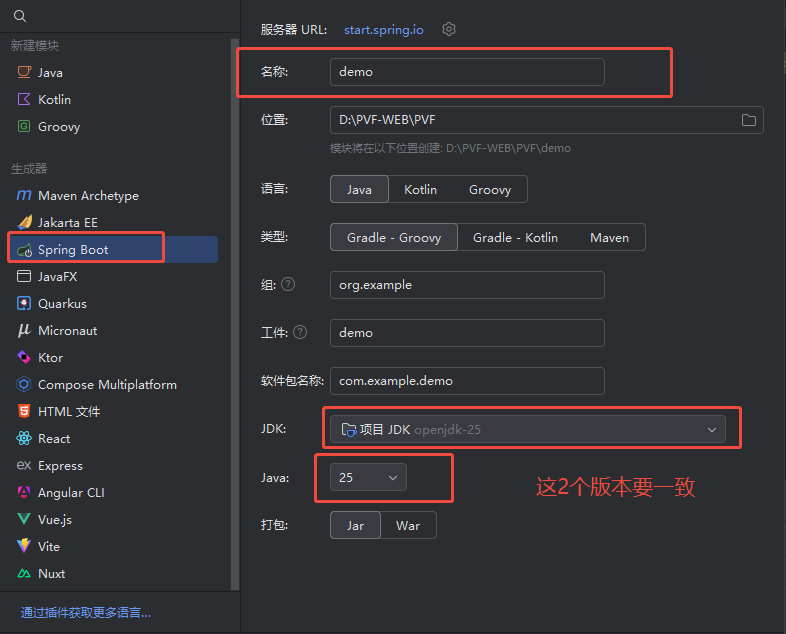The width and height of the screenshot is (786, 634).
Task: Open server URL settings gear
Action: click(x=449, y=30)
